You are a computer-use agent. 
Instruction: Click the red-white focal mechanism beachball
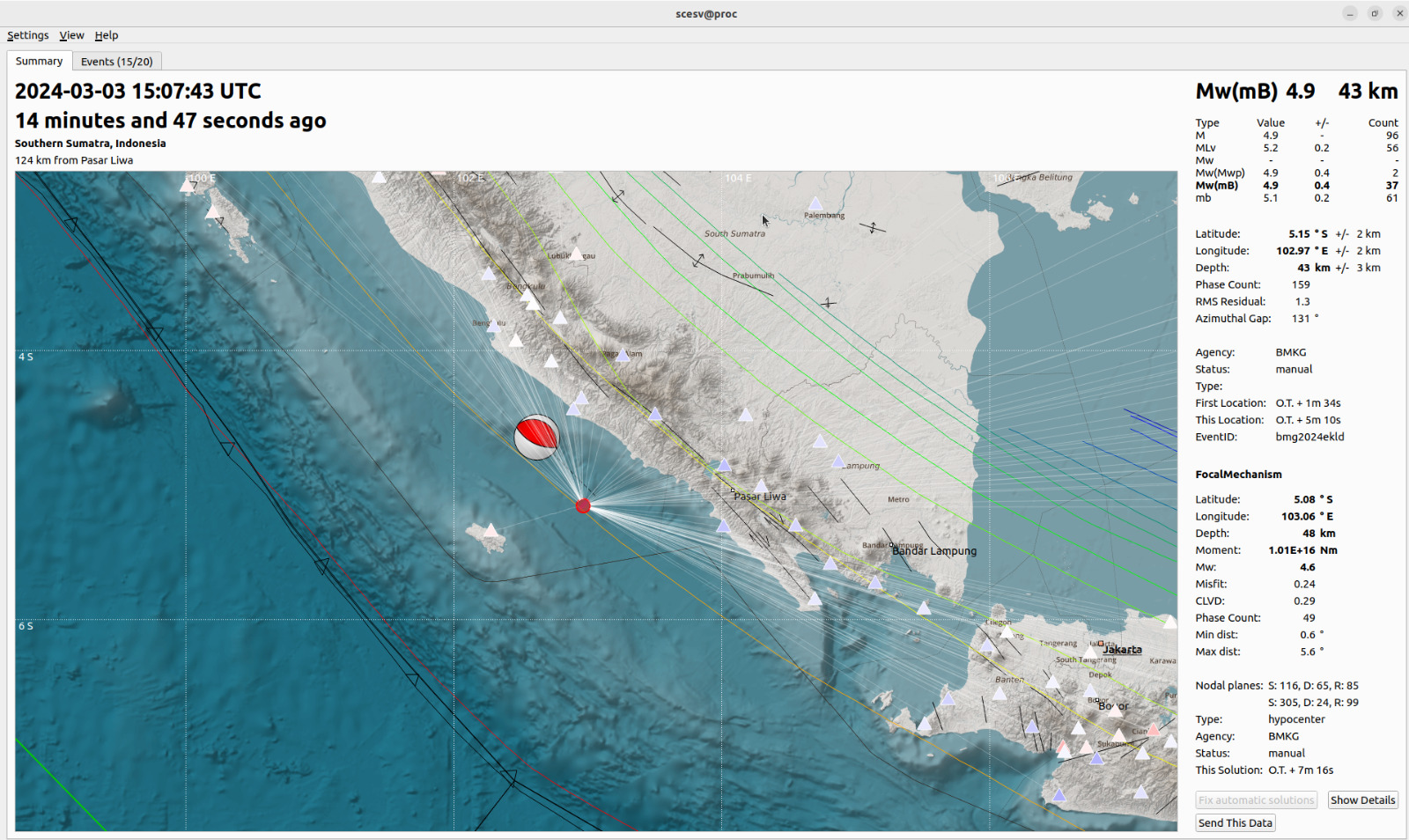536,437
